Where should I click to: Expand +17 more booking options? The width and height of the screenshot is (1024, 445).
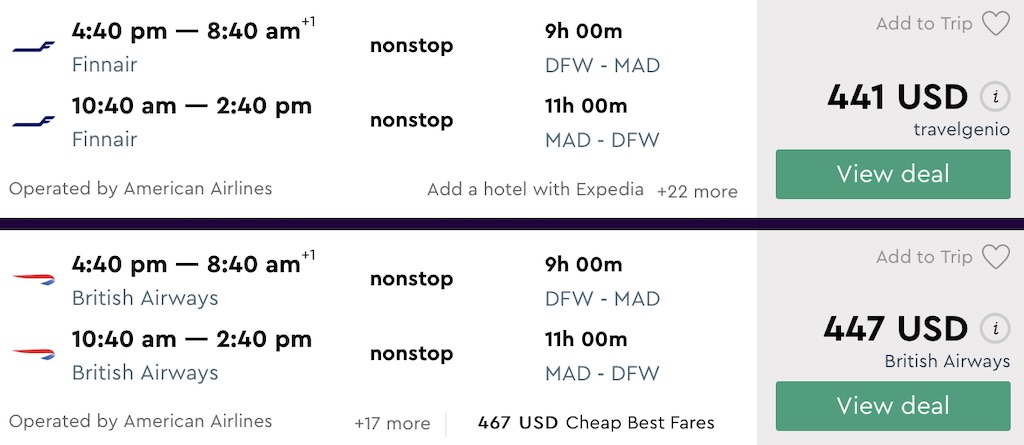click(x=392, y=423)
